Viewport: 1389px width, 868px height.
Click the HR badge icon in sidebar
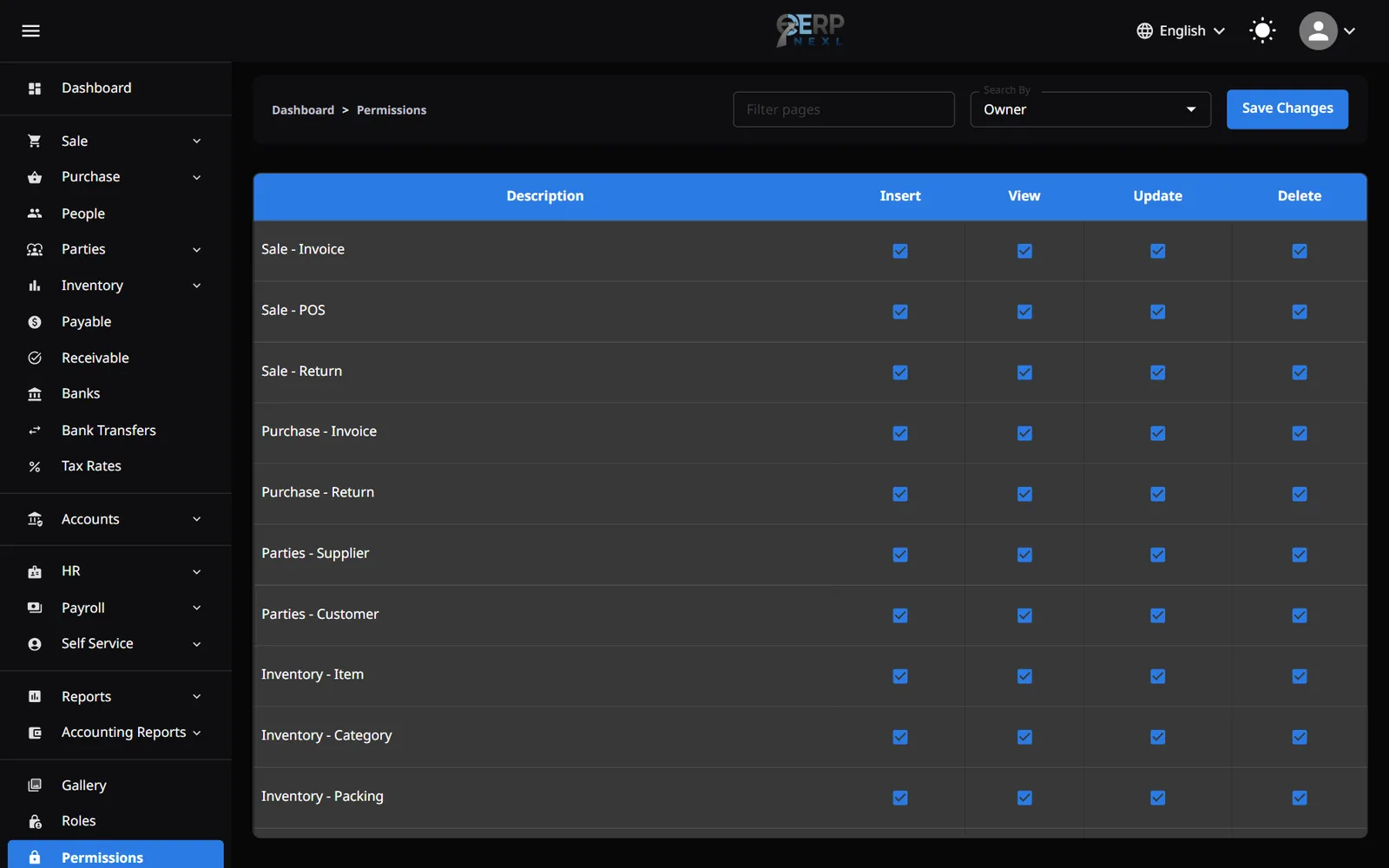click(x=35, y=572)
